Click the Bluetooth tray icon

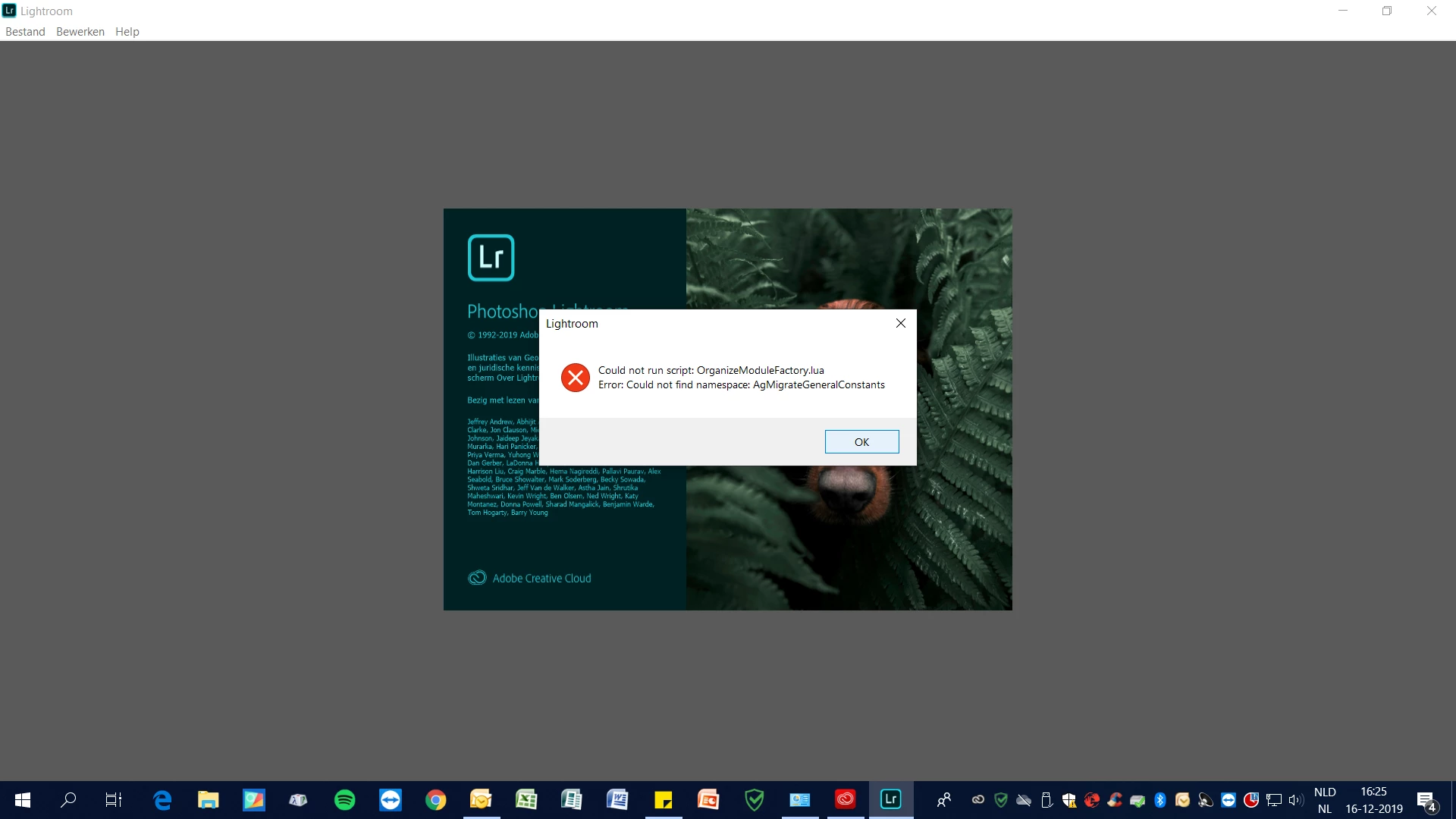pos(1160,800)
